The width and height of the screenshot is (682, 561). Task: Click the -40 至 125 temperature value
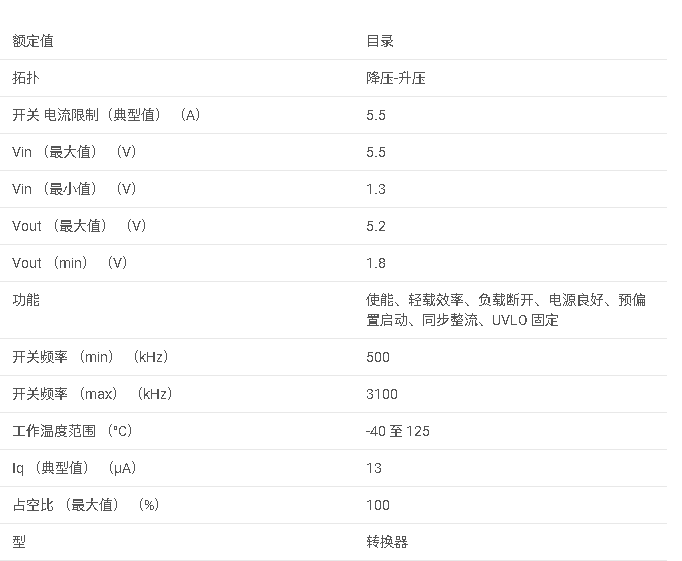point(398,431)
